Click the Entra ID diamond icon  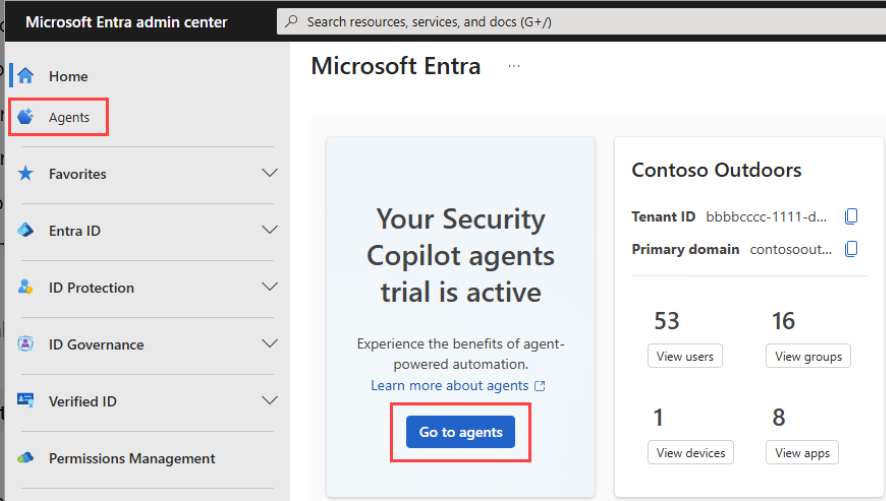click(x=26, y=231)
